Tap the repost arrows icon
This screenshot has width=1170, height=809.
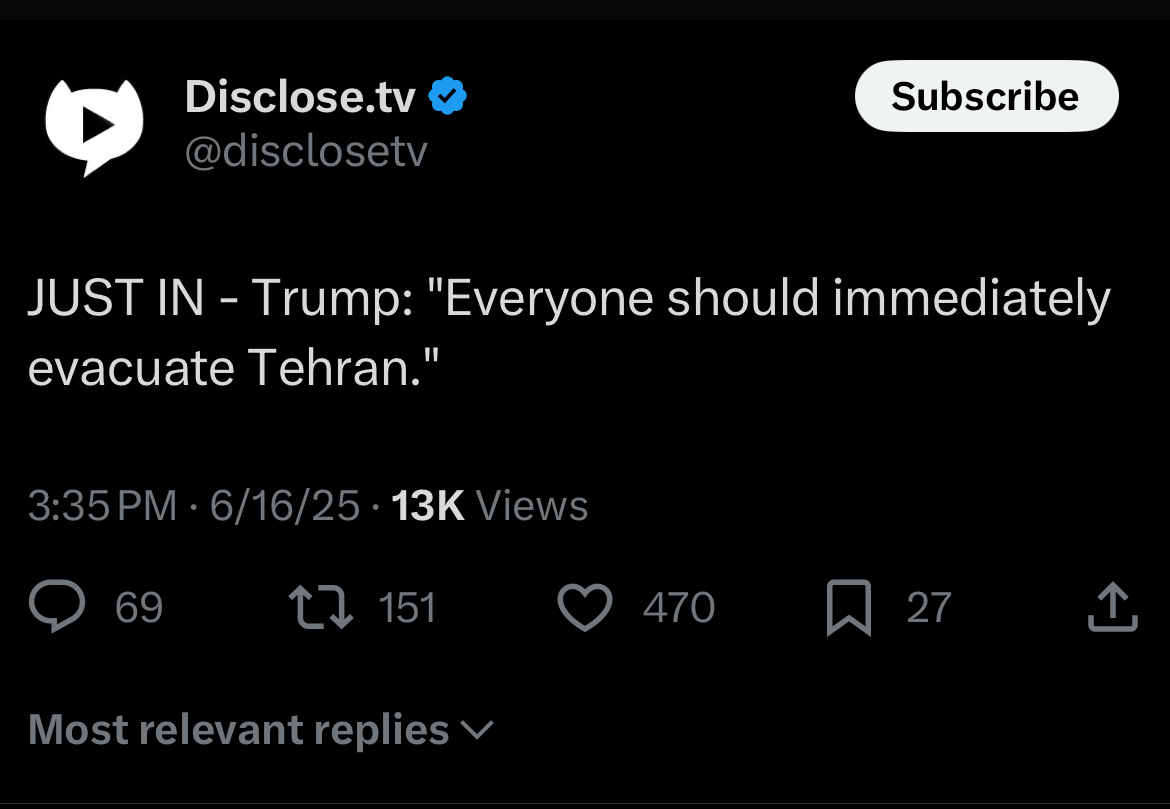(x=320, y=608)
